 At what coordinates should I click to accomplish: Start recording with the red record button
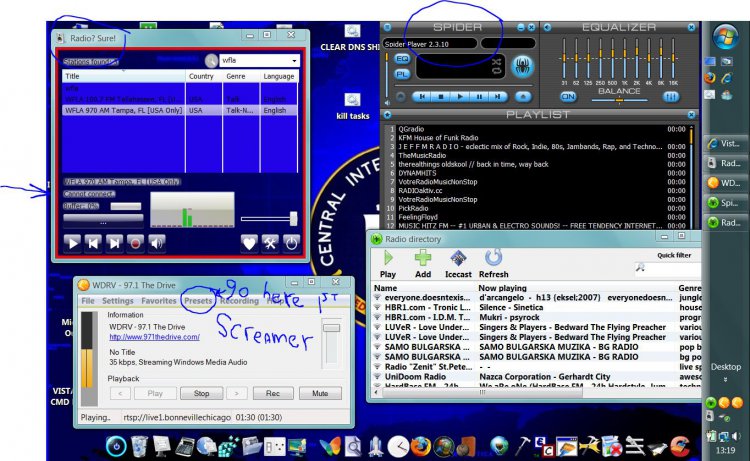135,243
